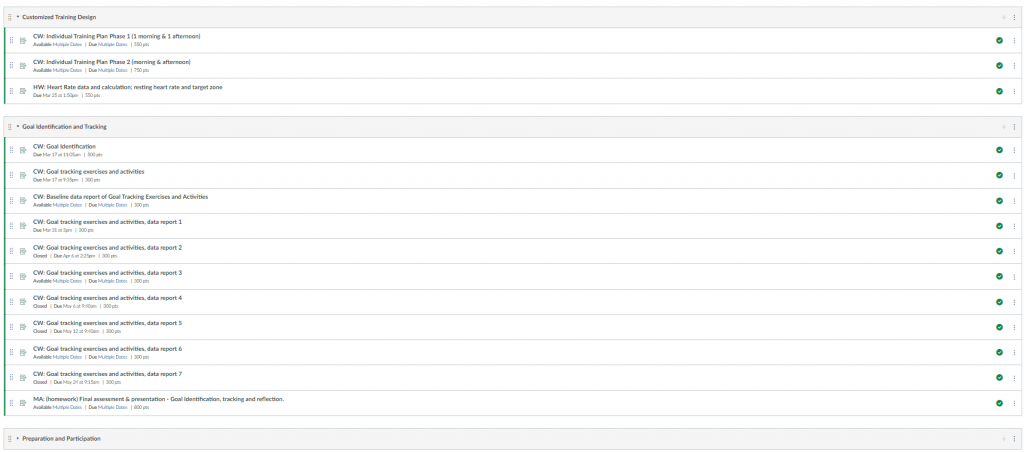Open kebab menu for data report 5

coord(1014,327)
